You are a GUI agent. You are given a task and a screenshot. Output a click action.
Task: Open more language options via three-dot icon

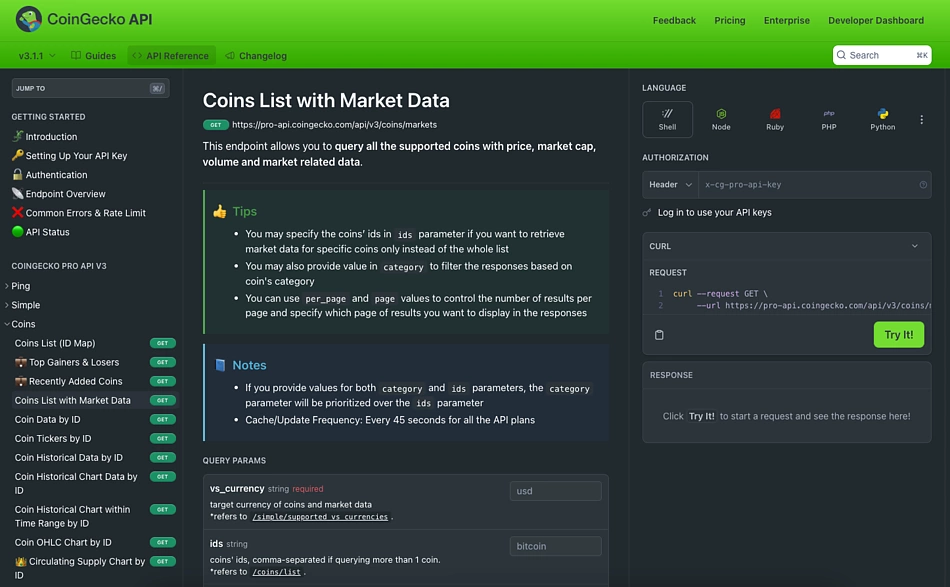pos(920,118)
